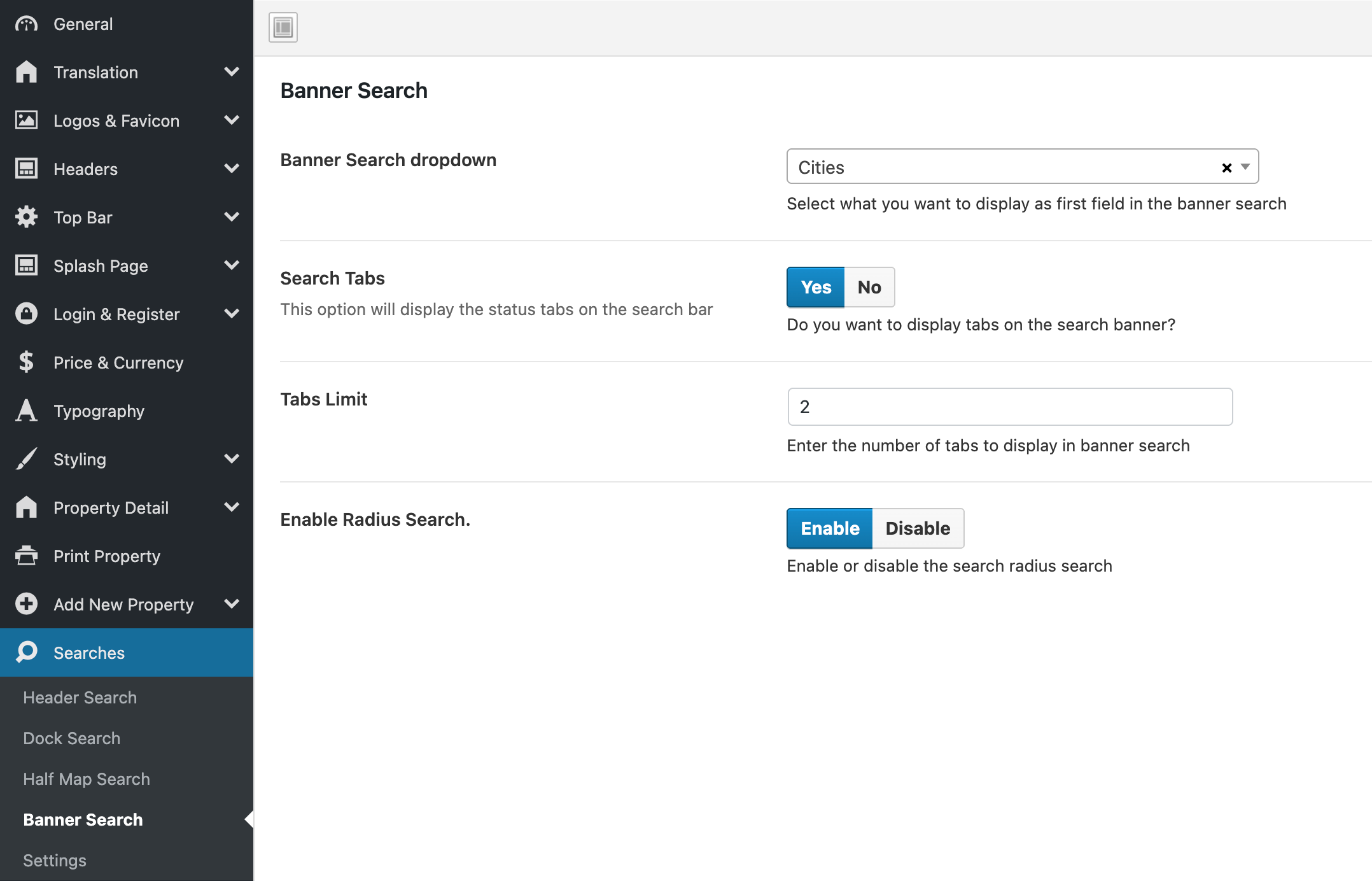Image resolution: width=1372 pixels, height=881 pixels.
Task: Click the Logos & Favicon image icon
Action: pos(26,120)
